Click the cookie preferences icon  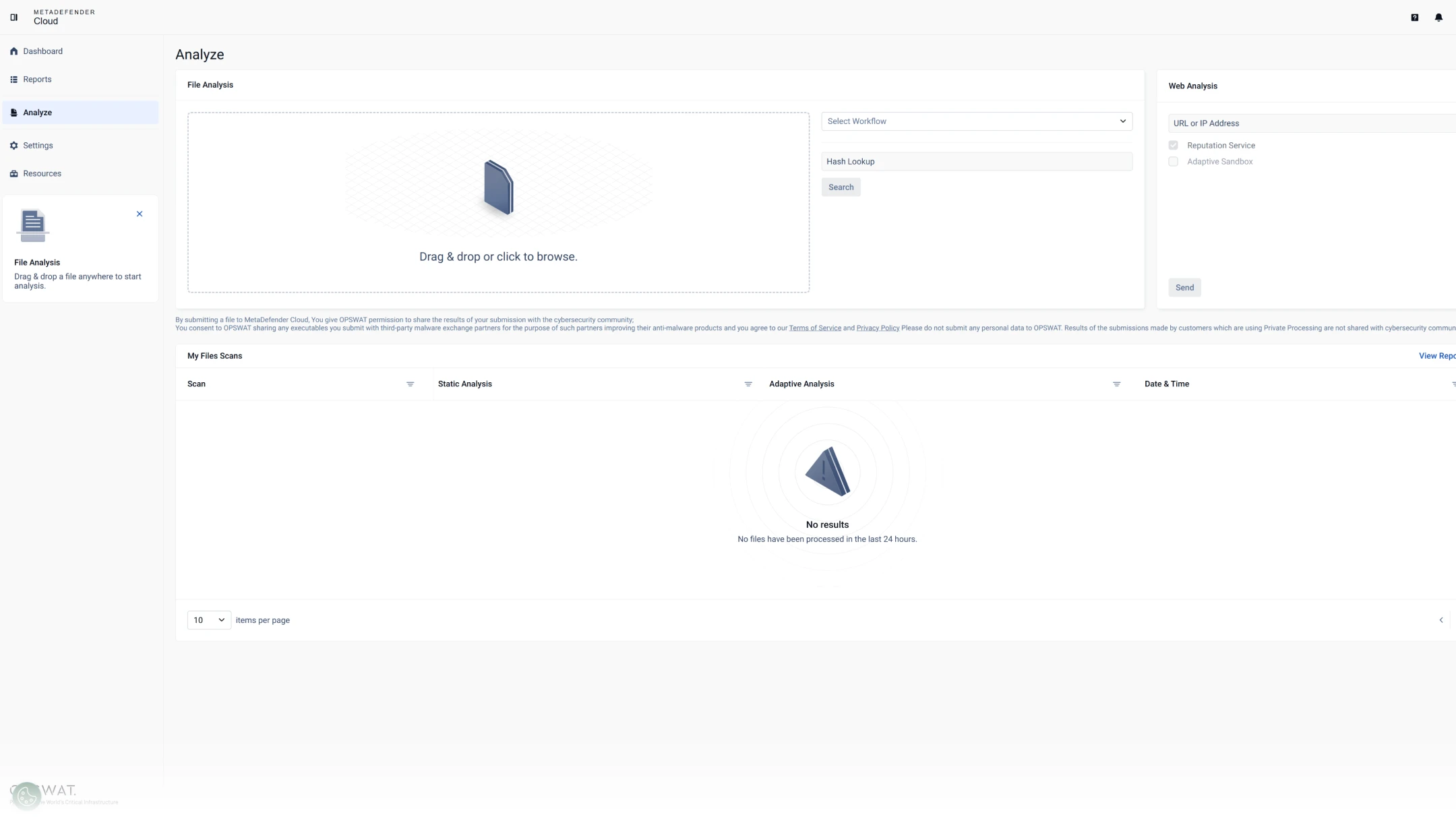point(27,795)
